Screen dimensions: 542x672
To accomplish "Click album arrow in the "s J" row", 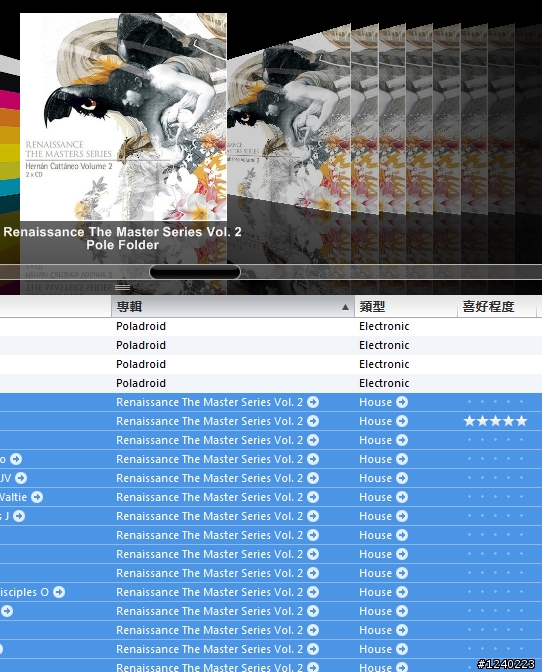I will [313, 516].
